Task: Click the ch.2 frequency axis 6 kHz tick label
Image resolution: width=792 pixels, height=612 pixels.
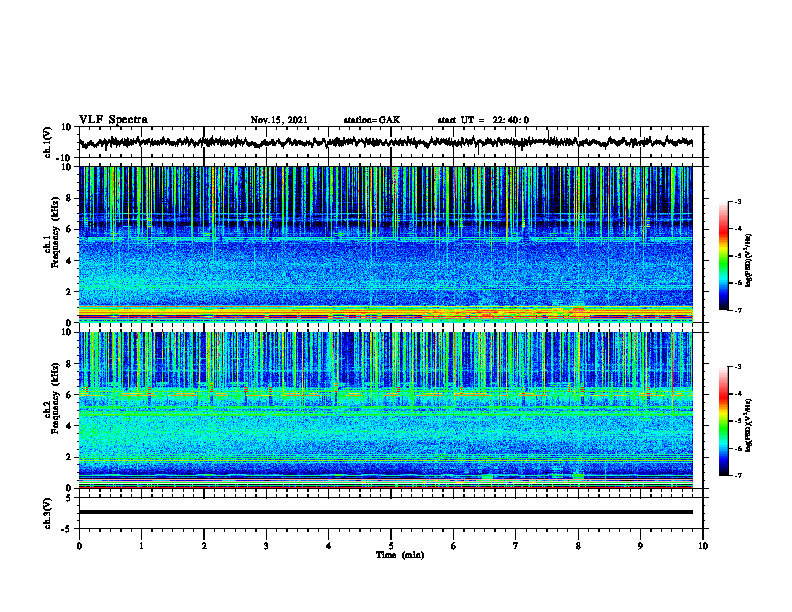Action: (70, 395)
